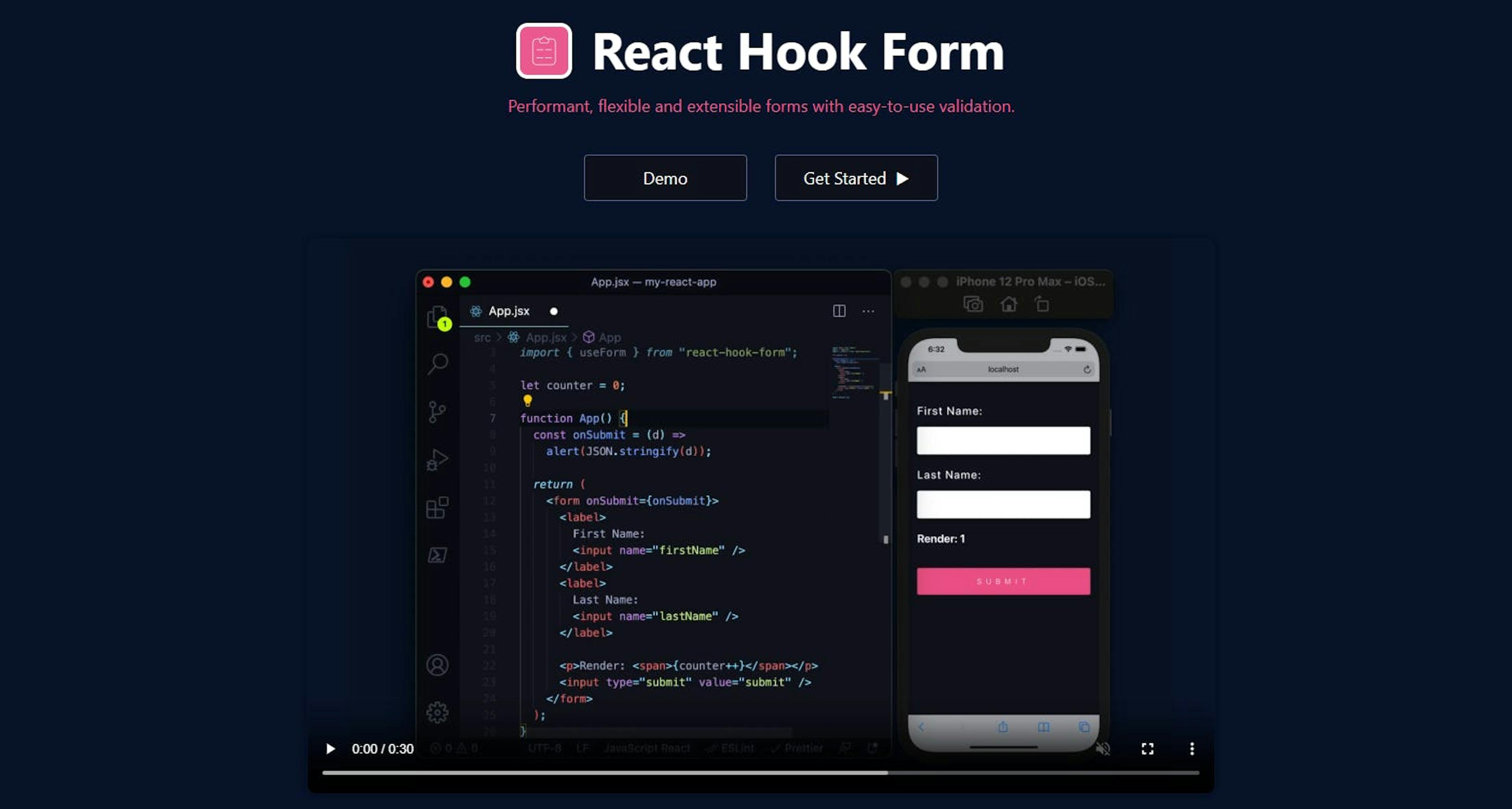Click the Source Control icon in sidebar
Image resolution: width=1512 pixels, height=809 pixels.
[x=437, y=411]
